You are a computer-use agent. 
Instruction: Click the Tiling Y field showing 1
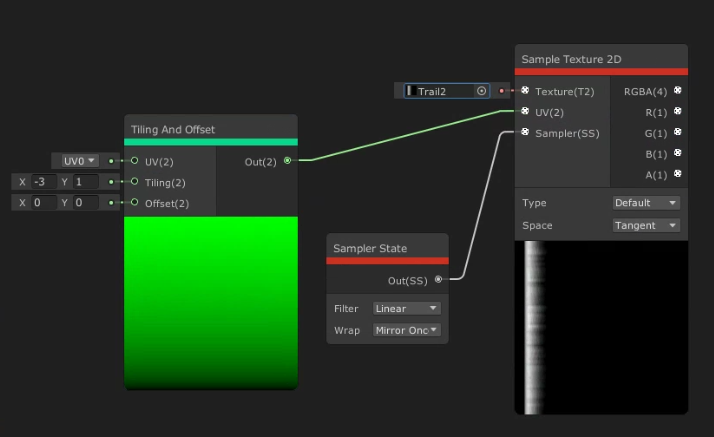pos(86,182)
